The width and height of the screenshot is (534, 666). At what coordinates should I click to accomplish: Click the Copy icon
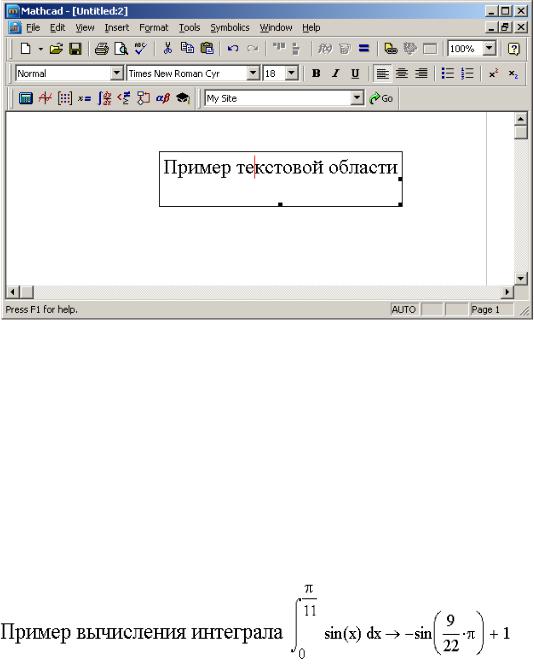tap(187, 48)
